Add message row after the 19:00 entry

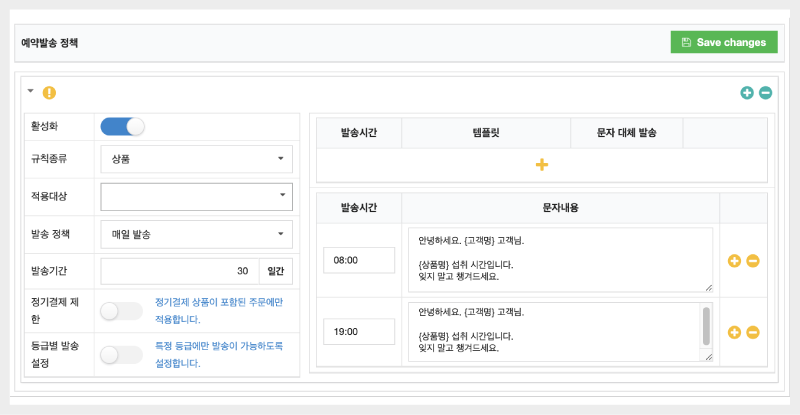point(734,332)
